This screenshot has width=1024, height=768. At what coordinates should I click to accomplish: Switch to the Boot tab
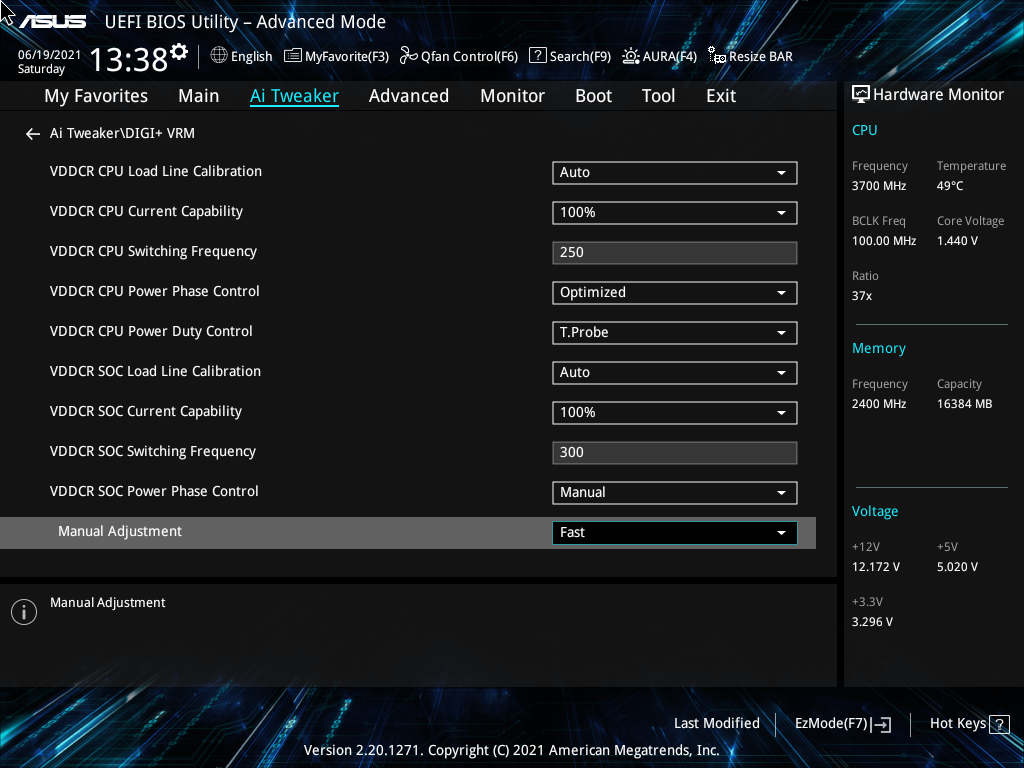pyautogui.click(x=593, y=96)
